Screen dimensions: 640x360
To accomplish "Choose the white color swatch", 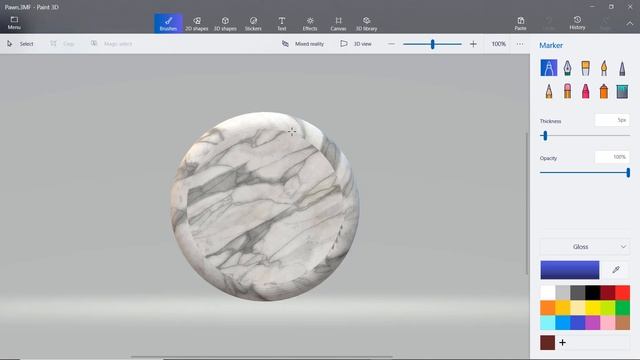I will tap(548, 292).
